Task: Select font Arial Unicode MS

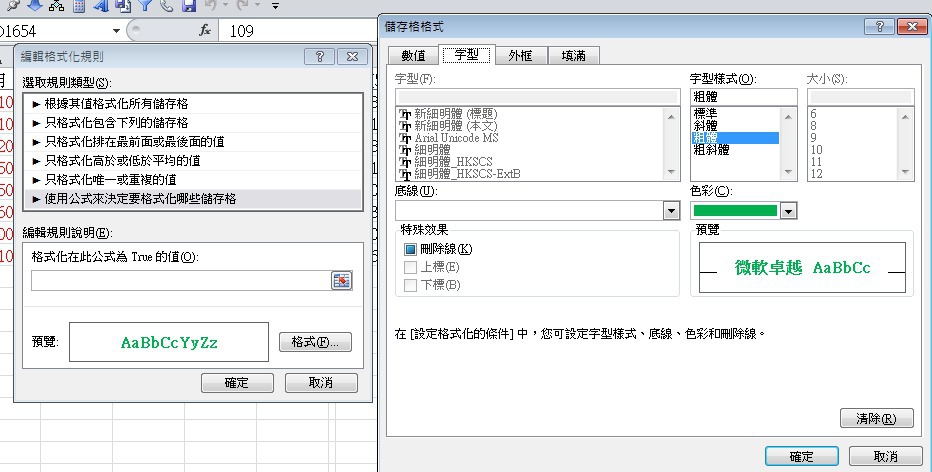Action: point(456,138)
